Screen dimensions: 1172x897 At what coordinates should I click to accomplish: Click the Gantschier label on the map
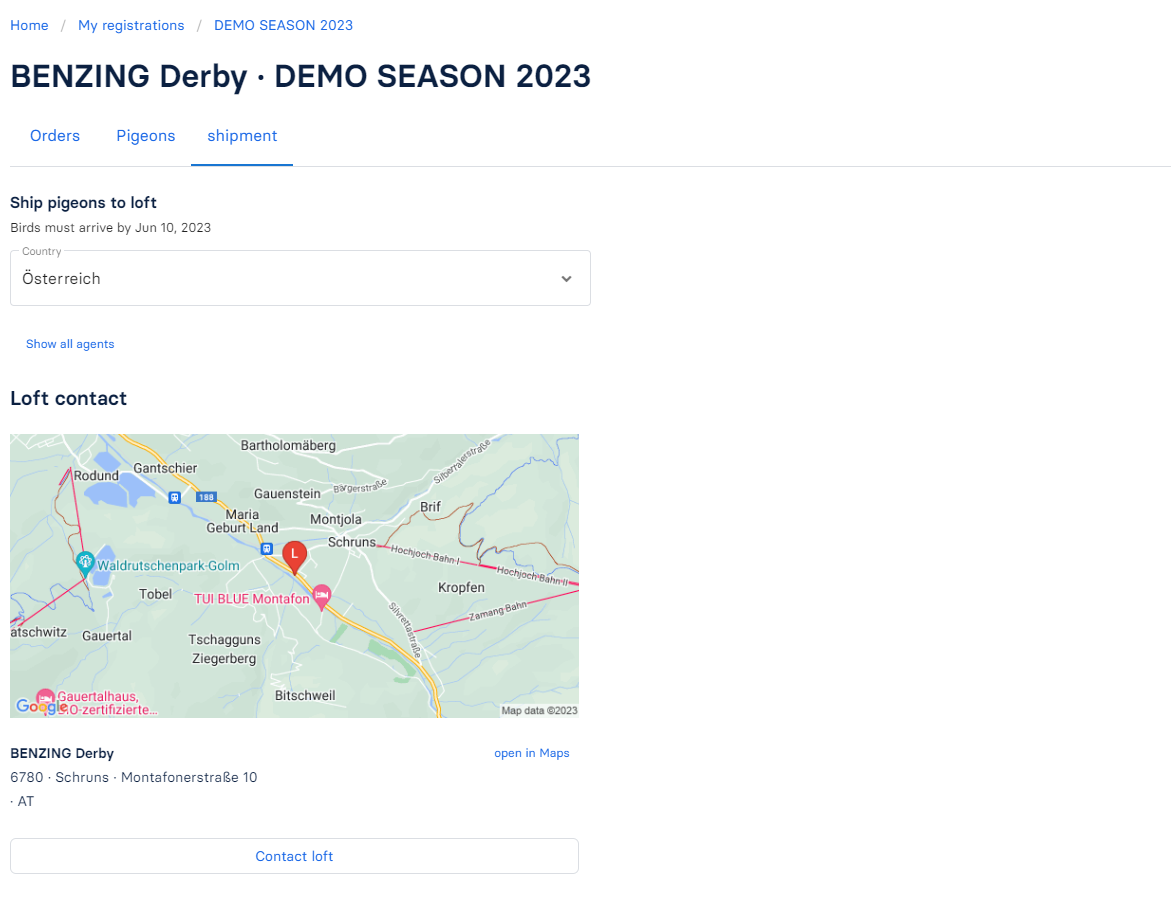click(x=165, y=469)
